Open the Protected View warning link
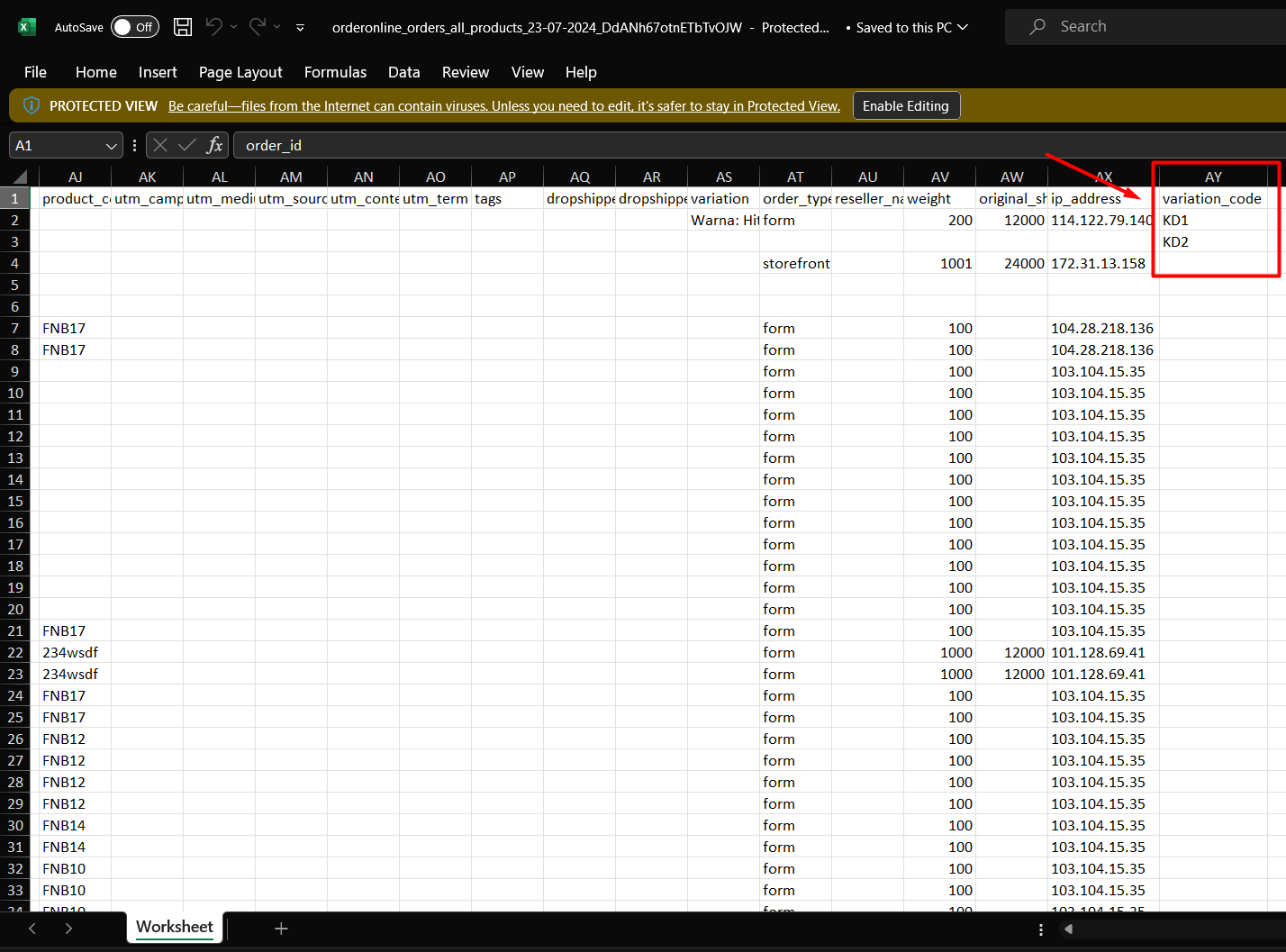The height and width of the screenshot is (952, 1286). click(x=504, y=106)
